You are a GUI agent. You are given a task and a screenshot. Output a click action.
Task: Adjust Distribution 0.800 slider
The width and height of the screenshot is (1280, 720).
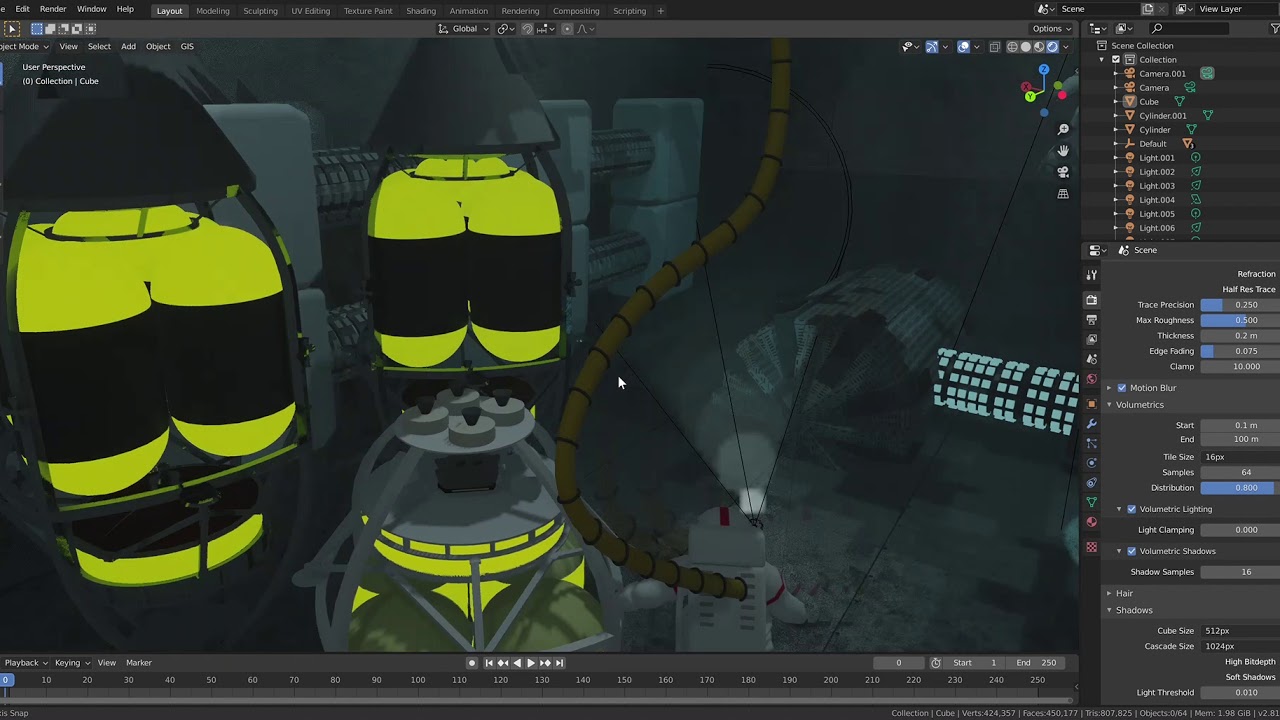(1240, 488)
